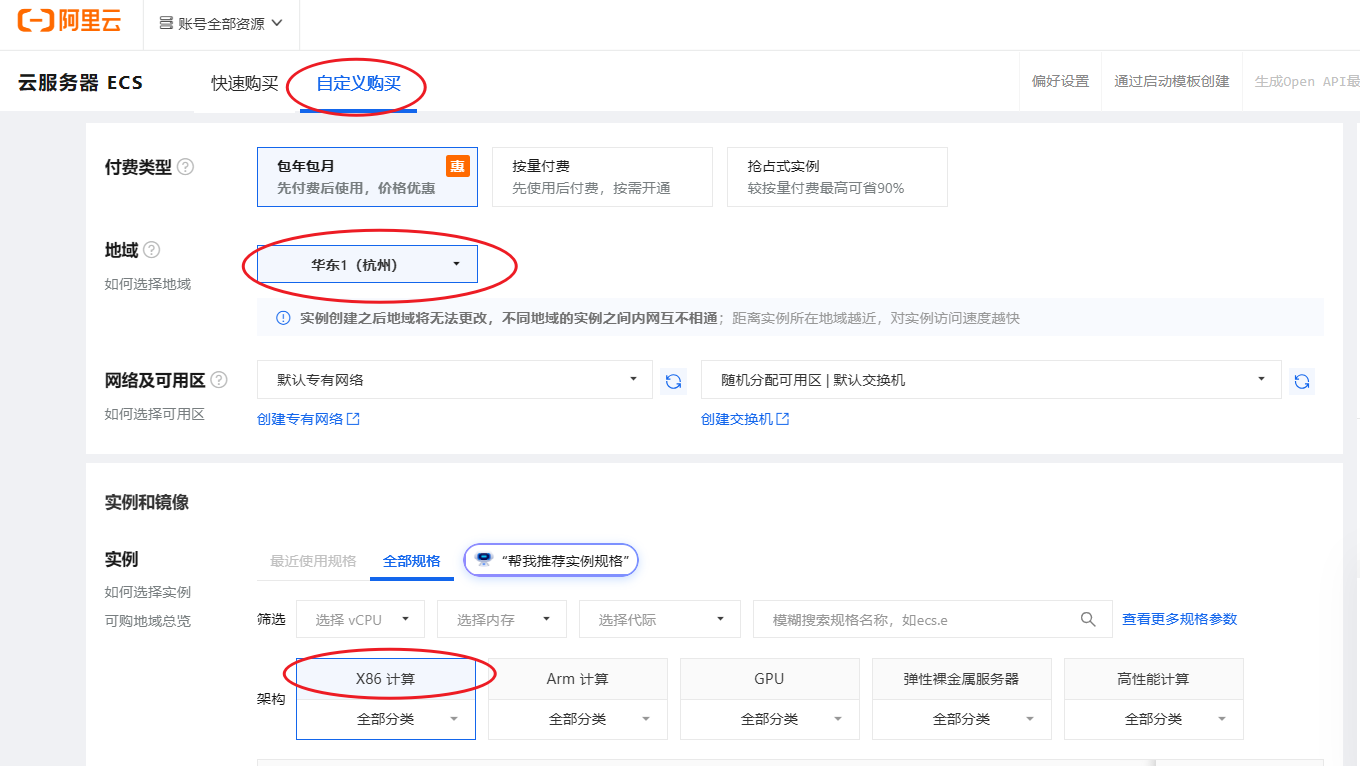Open 默认专有网络 VPC dropdown
The width and height of the screenshot is (1360, 766).
pos(455,380)
